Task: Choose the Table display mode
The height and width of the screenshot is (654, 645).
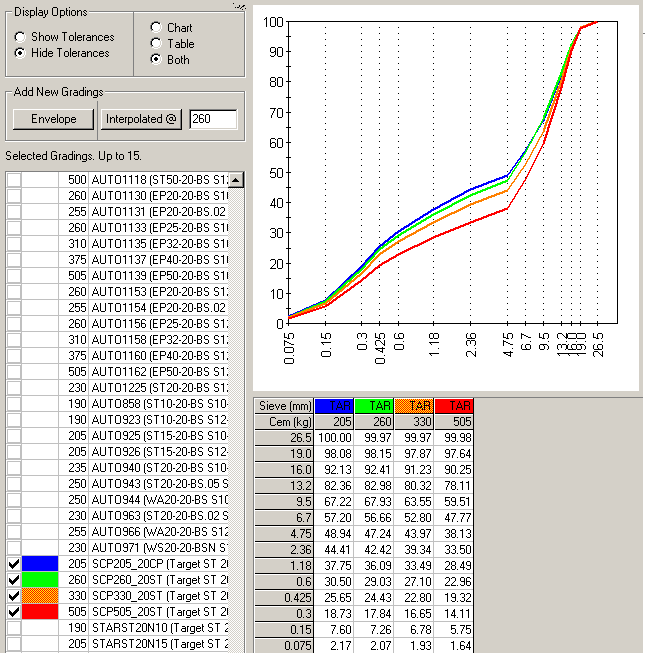Action: click(x=156, y=44)
